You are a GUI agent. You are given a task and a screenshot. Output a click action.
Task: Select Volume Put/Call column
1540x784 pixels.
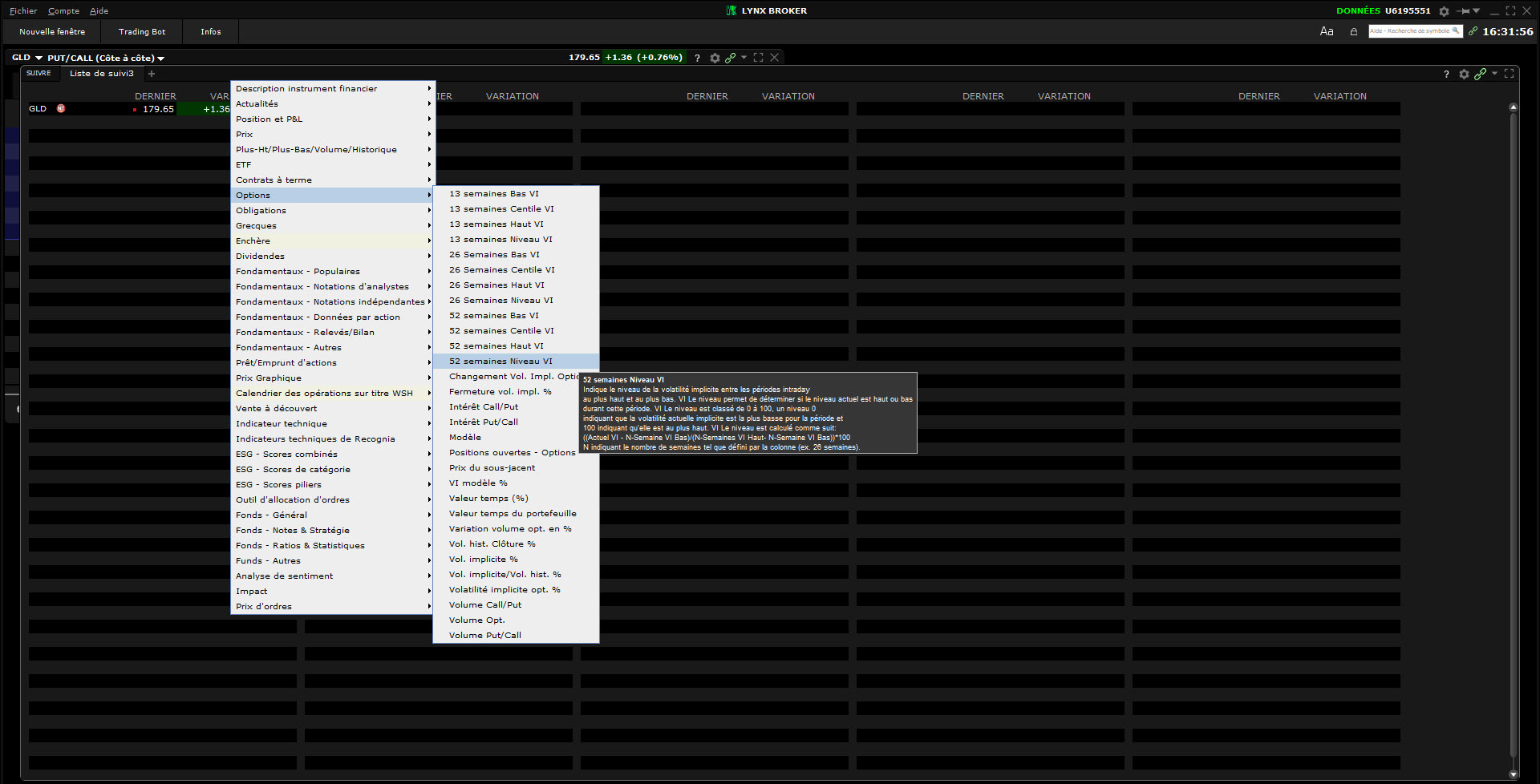[x=516, y=636]
